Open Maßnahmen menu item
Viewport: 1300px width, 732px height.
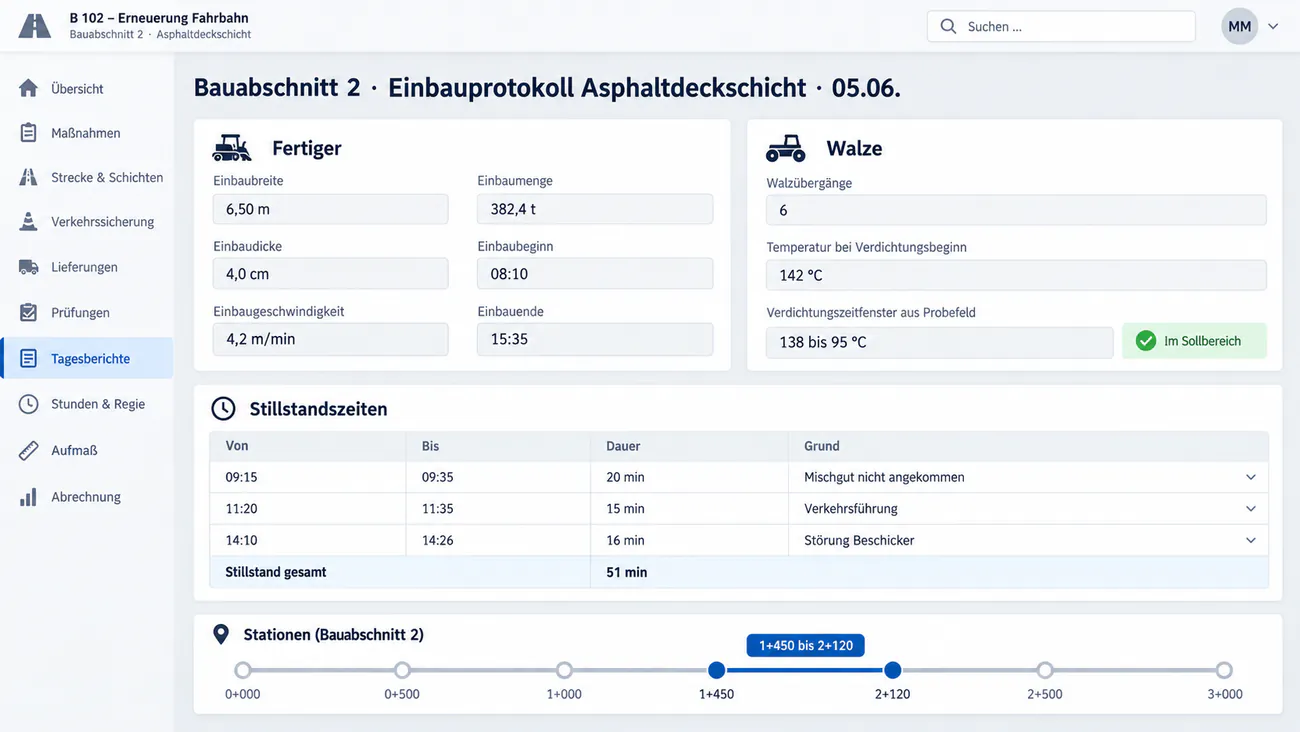86,132
